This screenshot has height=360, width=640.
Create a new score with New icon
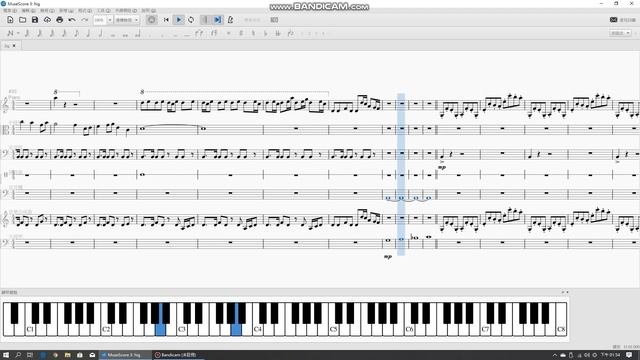pyautogui.click(x=10, y=20)
